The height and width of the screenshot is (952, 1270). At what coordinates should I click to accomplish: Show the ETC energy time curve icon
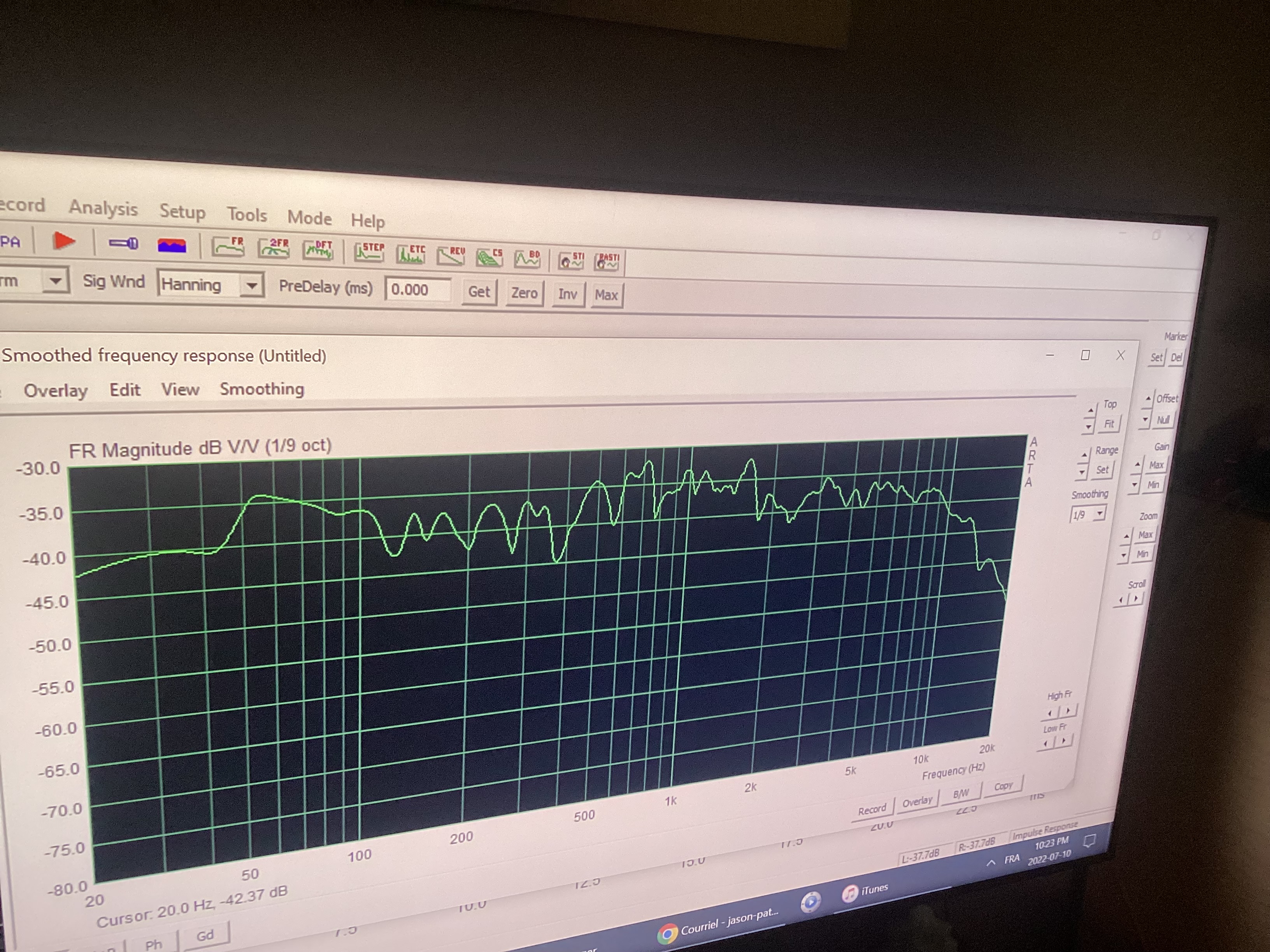pos(411,254)
